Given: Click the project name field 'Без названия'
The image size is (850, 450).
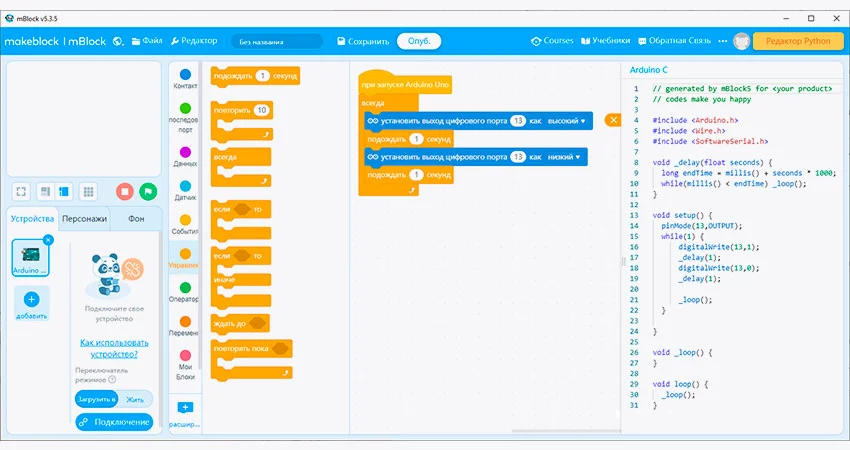Looking at the screenshot, I should point(275,42).
